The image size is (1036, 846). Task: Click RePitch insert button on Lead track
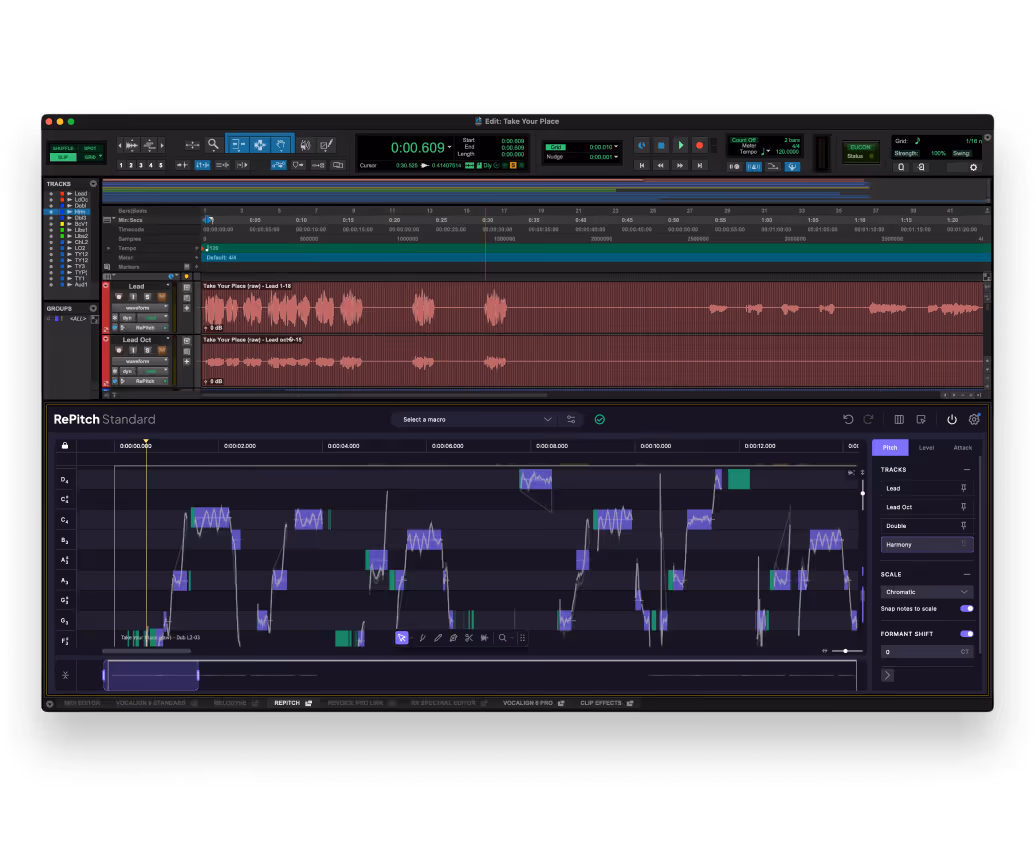(145, 328)
